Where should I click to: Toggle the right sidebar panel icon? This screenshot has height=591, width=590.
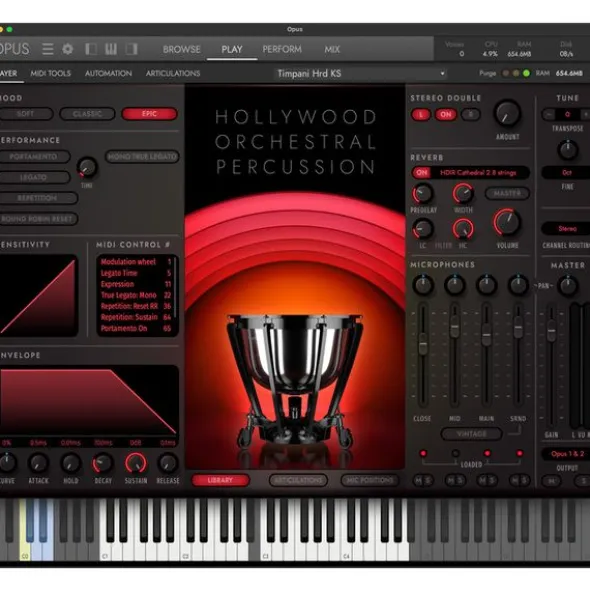[x=132, y=49]
